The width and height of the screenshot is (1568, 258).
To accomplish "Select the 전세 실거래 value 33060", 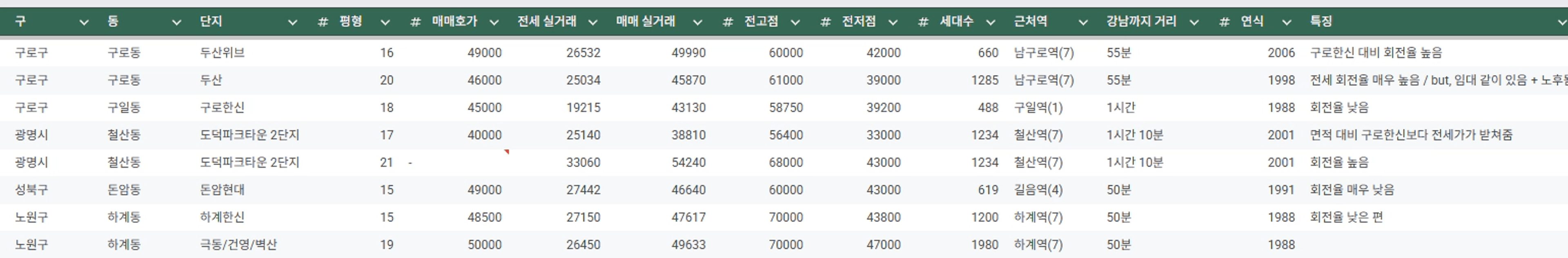I will pyautogui.click(x=583, y=162).
